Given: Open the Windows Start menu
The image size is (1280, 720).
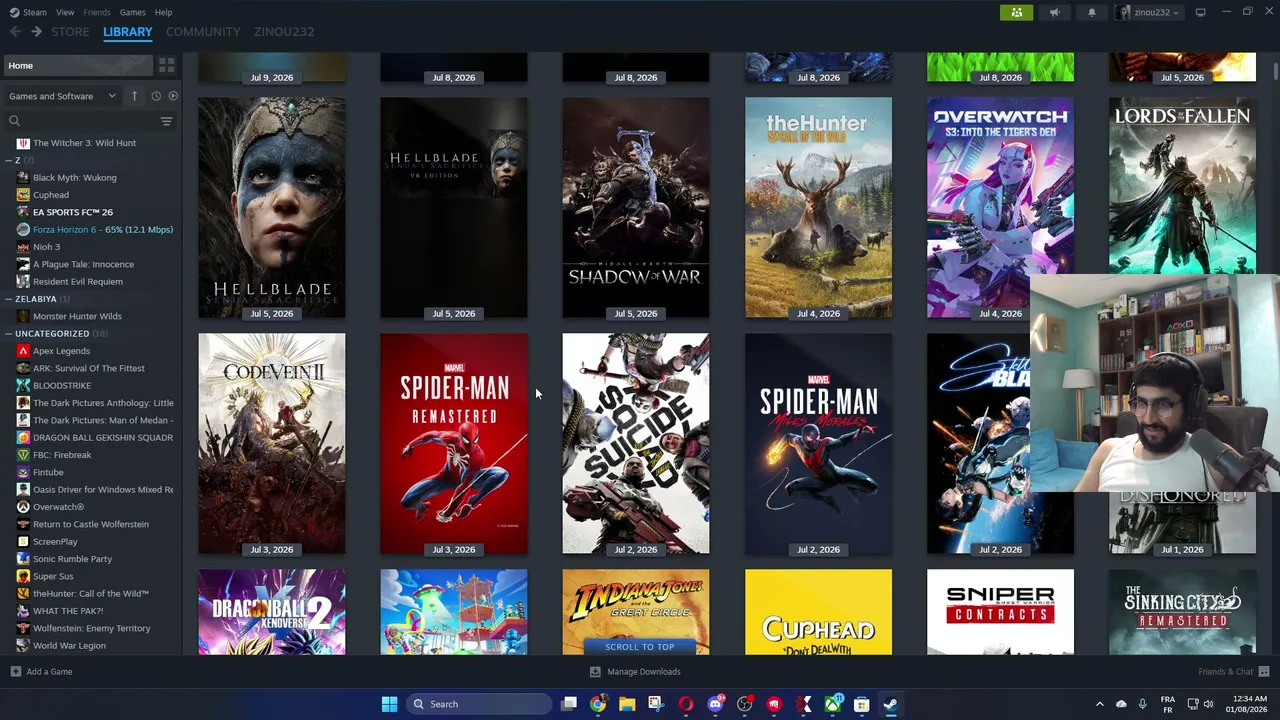Looking at the screenshot, I should [389, 704].
